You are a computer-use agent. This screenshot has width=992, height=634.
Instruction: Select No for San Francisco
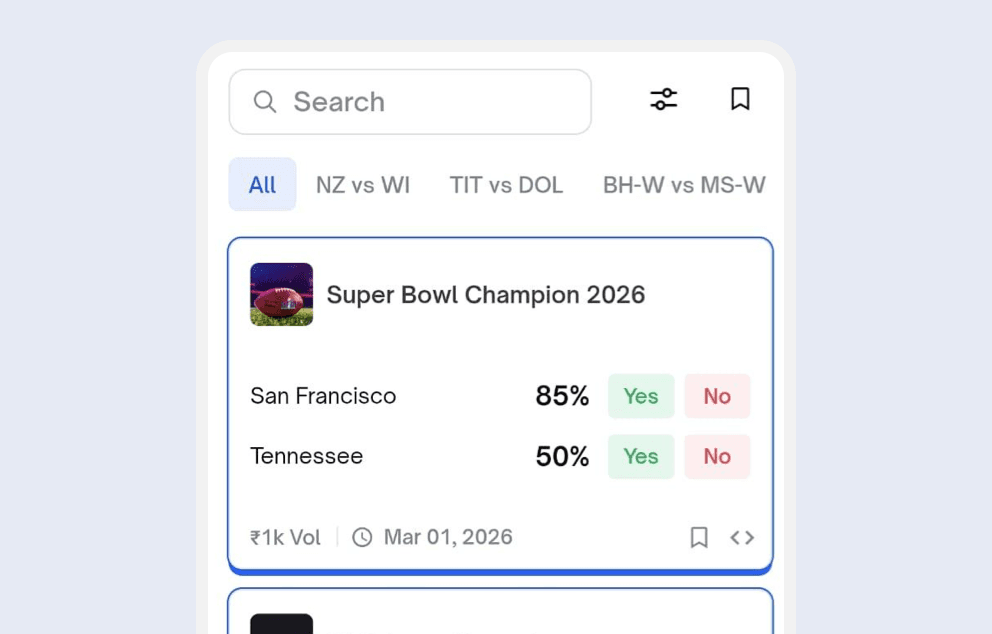point(717,396)
